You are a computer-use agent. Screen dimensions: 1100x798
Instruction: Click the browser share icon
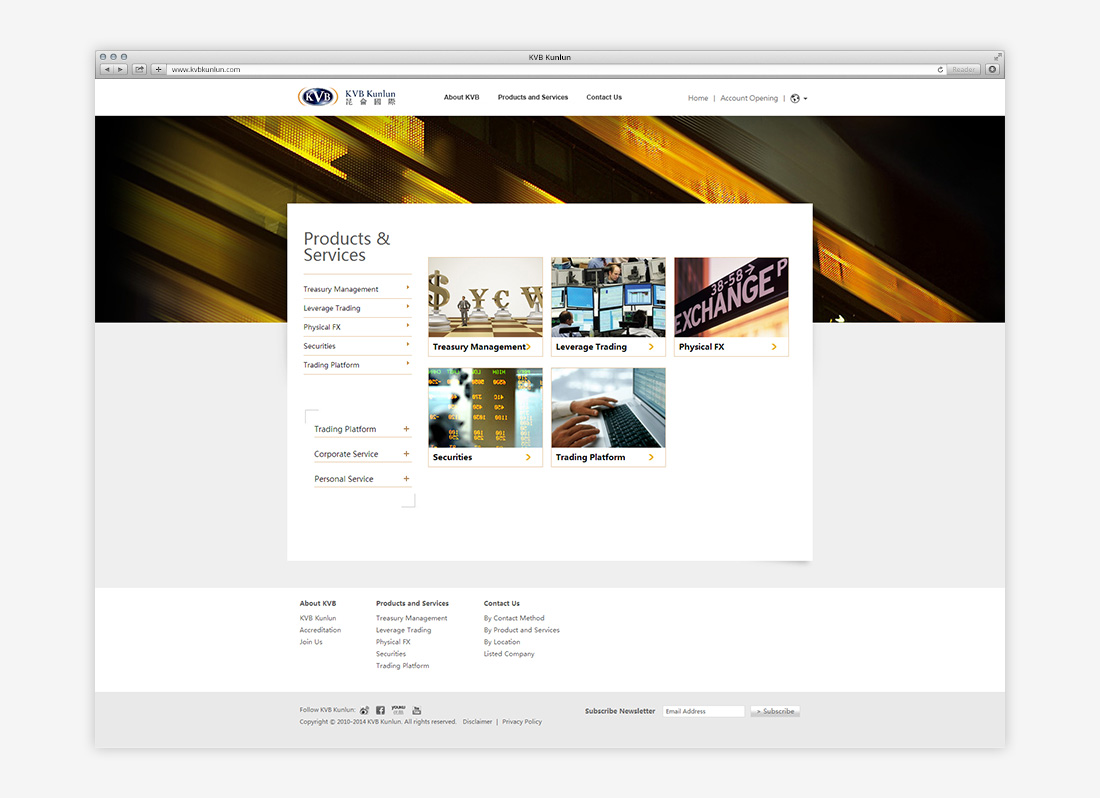tap(139, 70)
